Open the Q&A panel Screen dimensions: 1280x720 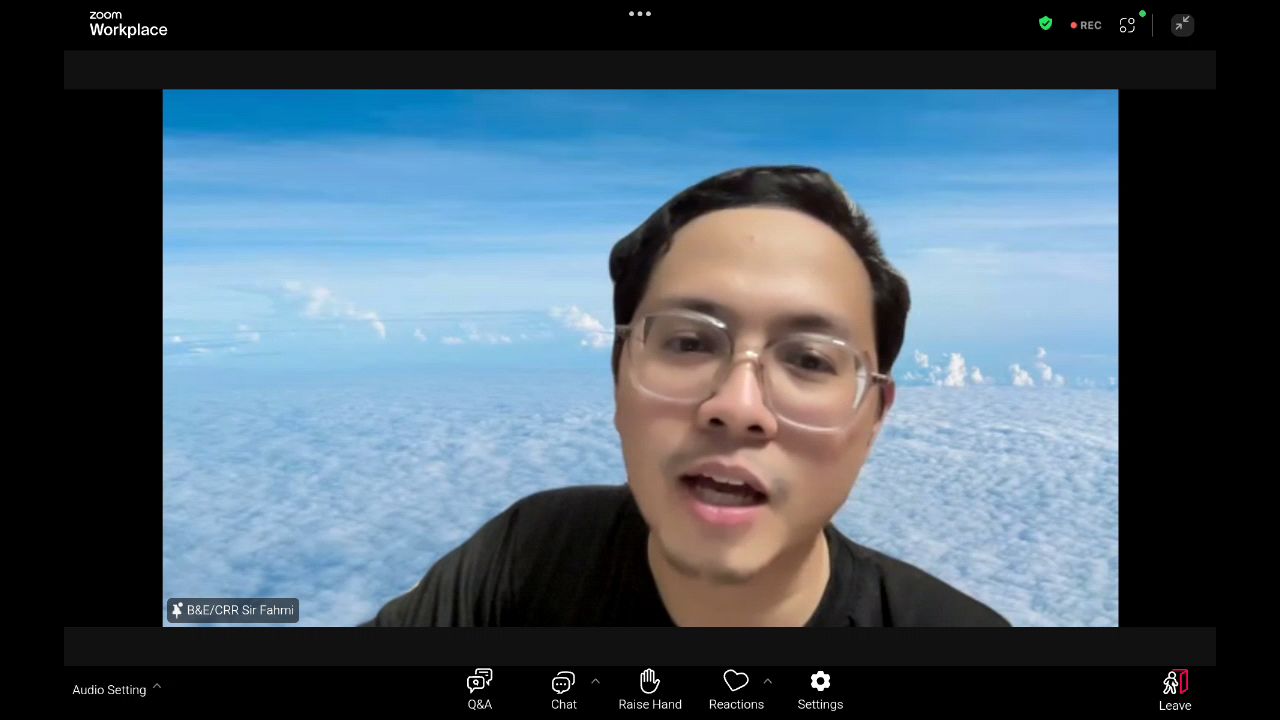480,690
